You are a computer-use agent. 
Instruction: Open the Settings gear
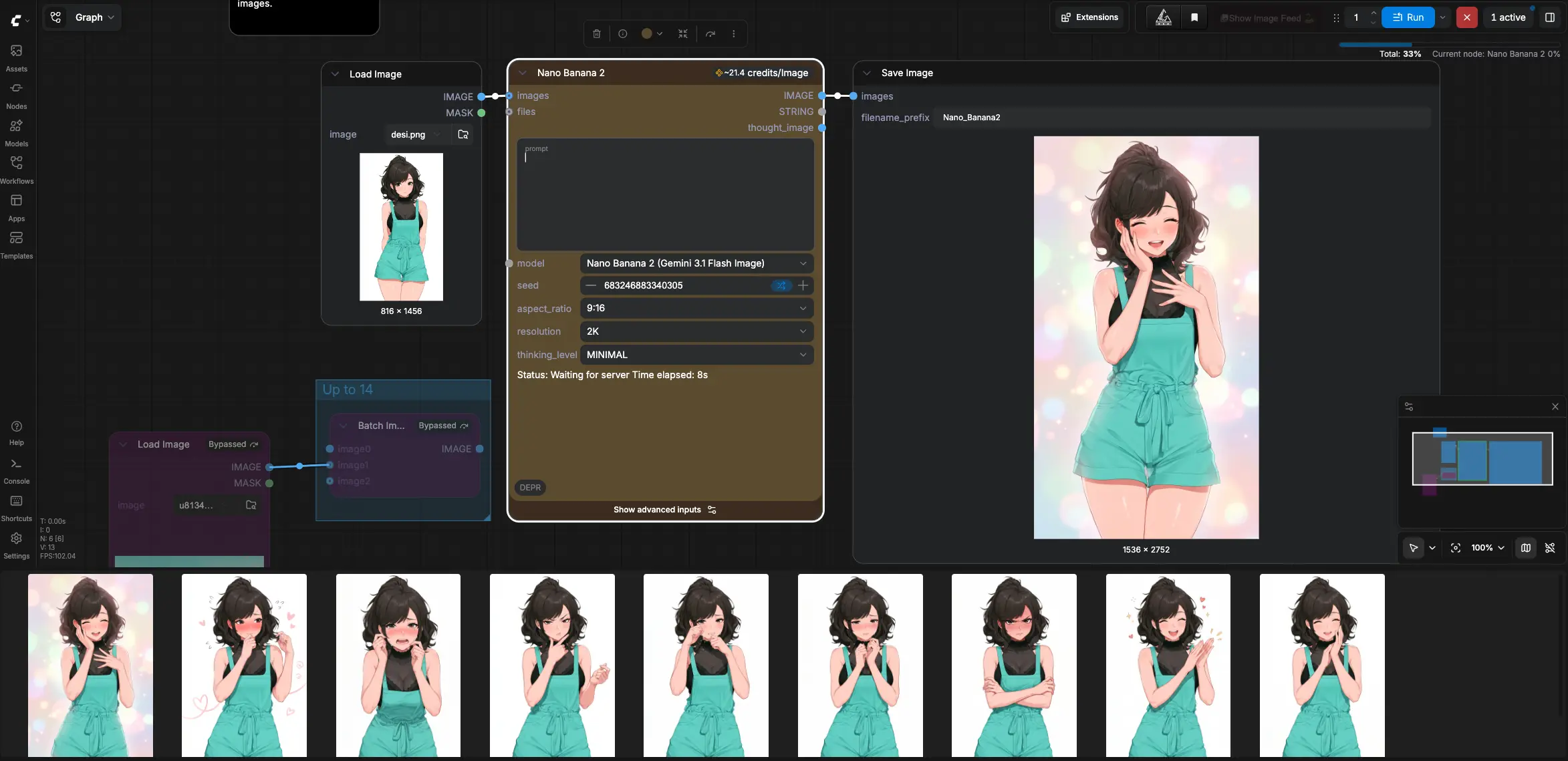(x=17, y=545)
